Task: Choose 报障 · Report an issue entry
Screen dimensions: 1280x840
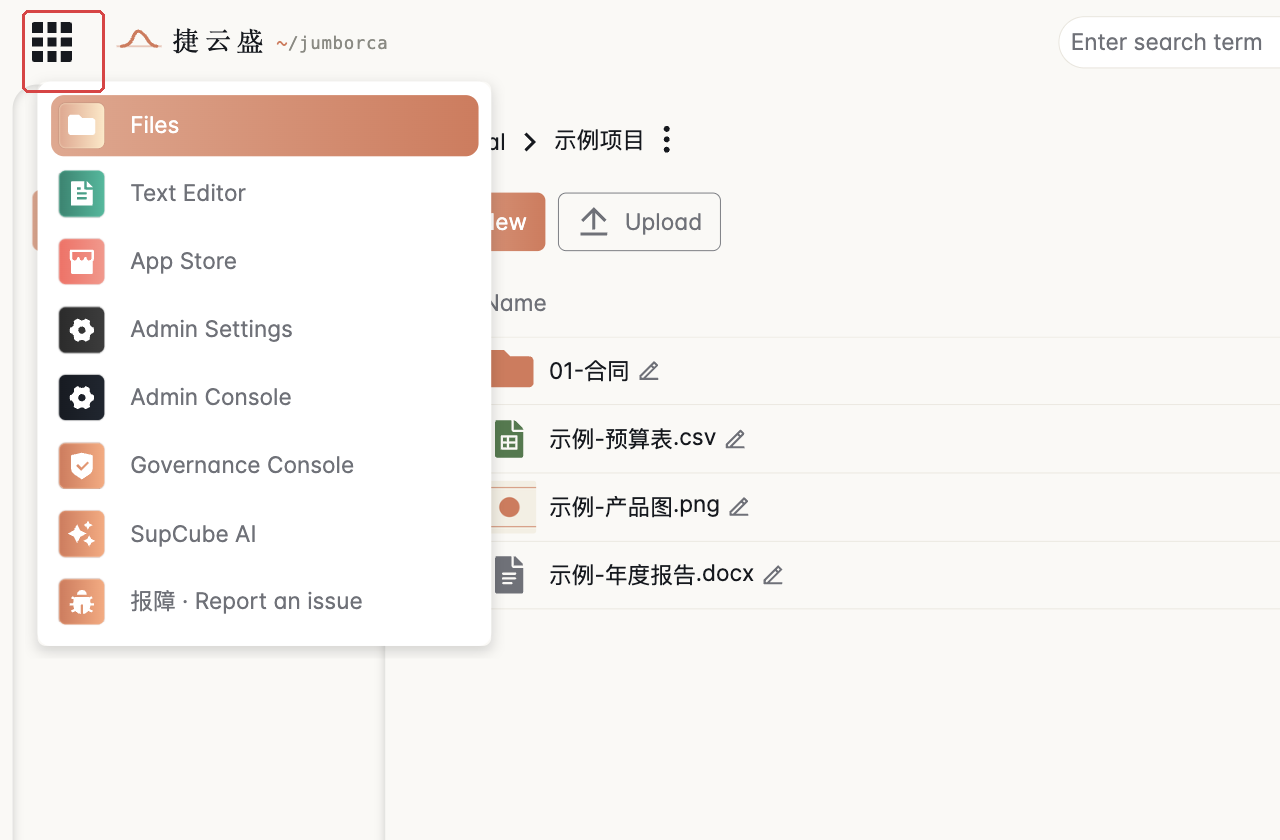Action: pyautogui.click(x=265, y=602)
